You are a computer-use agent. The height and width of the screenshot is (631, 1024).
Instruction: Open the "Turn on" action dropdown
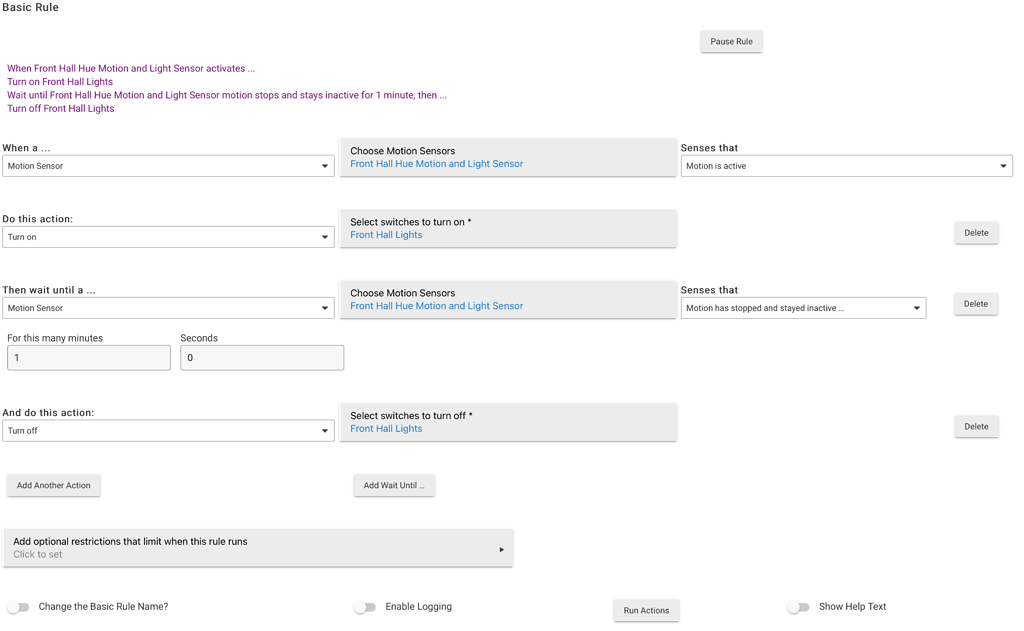coord(168,236)
